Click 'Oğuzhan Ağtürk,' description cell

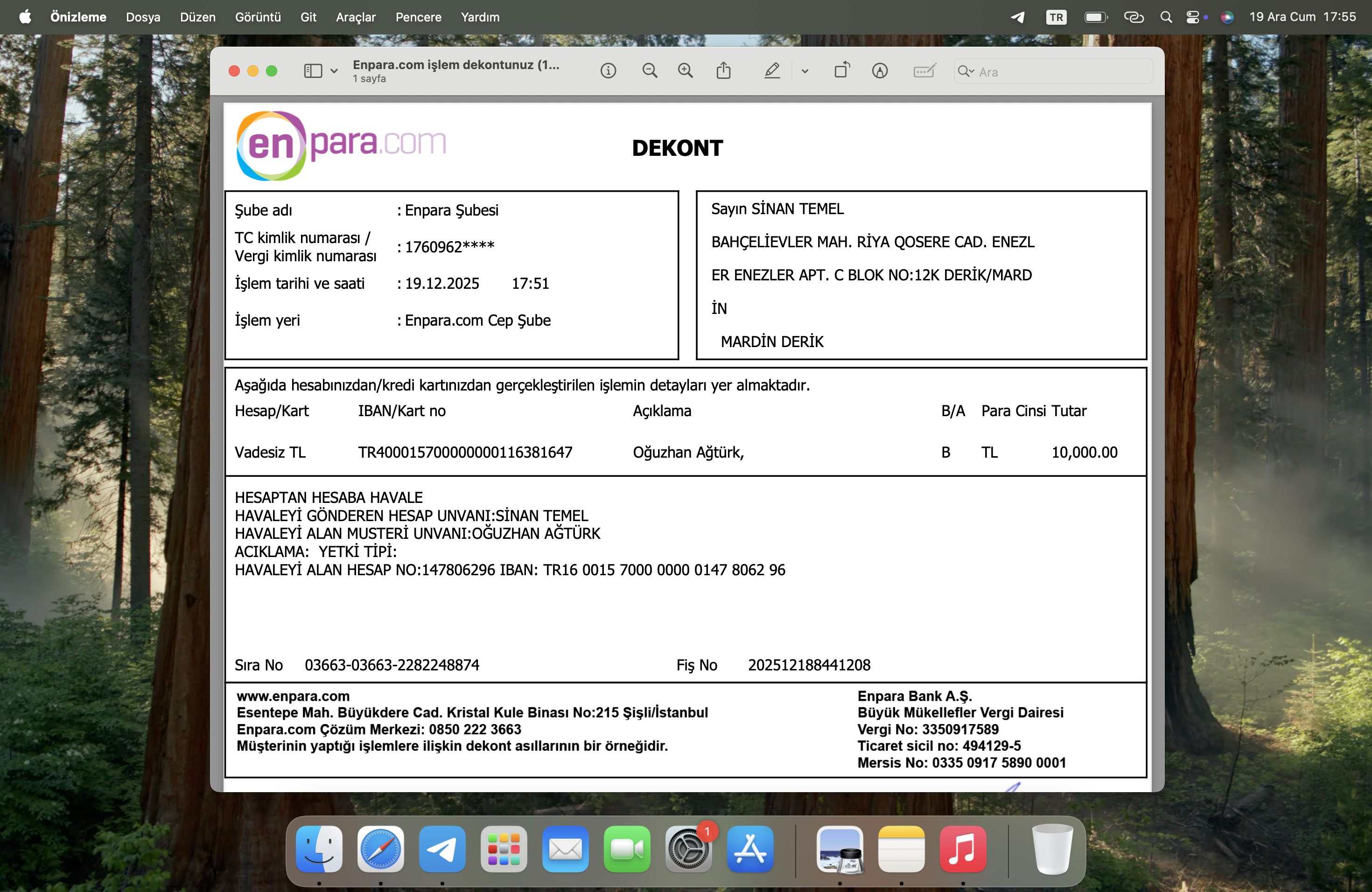[x=688, y=453]
